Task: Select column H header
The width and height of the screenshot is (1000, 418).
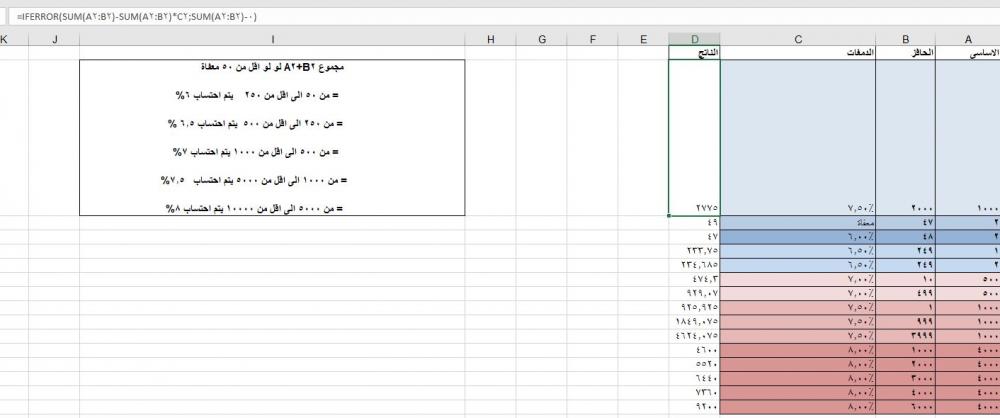Action: pos(490,39)
